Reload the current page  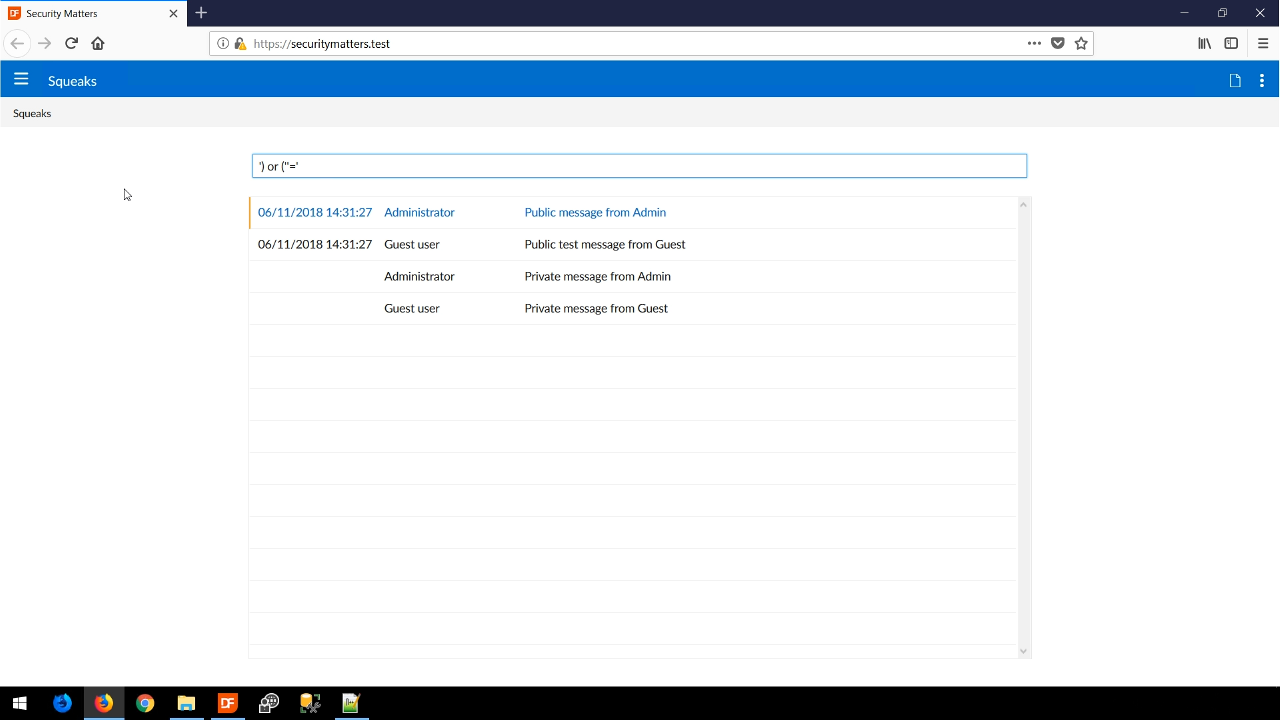71,43
